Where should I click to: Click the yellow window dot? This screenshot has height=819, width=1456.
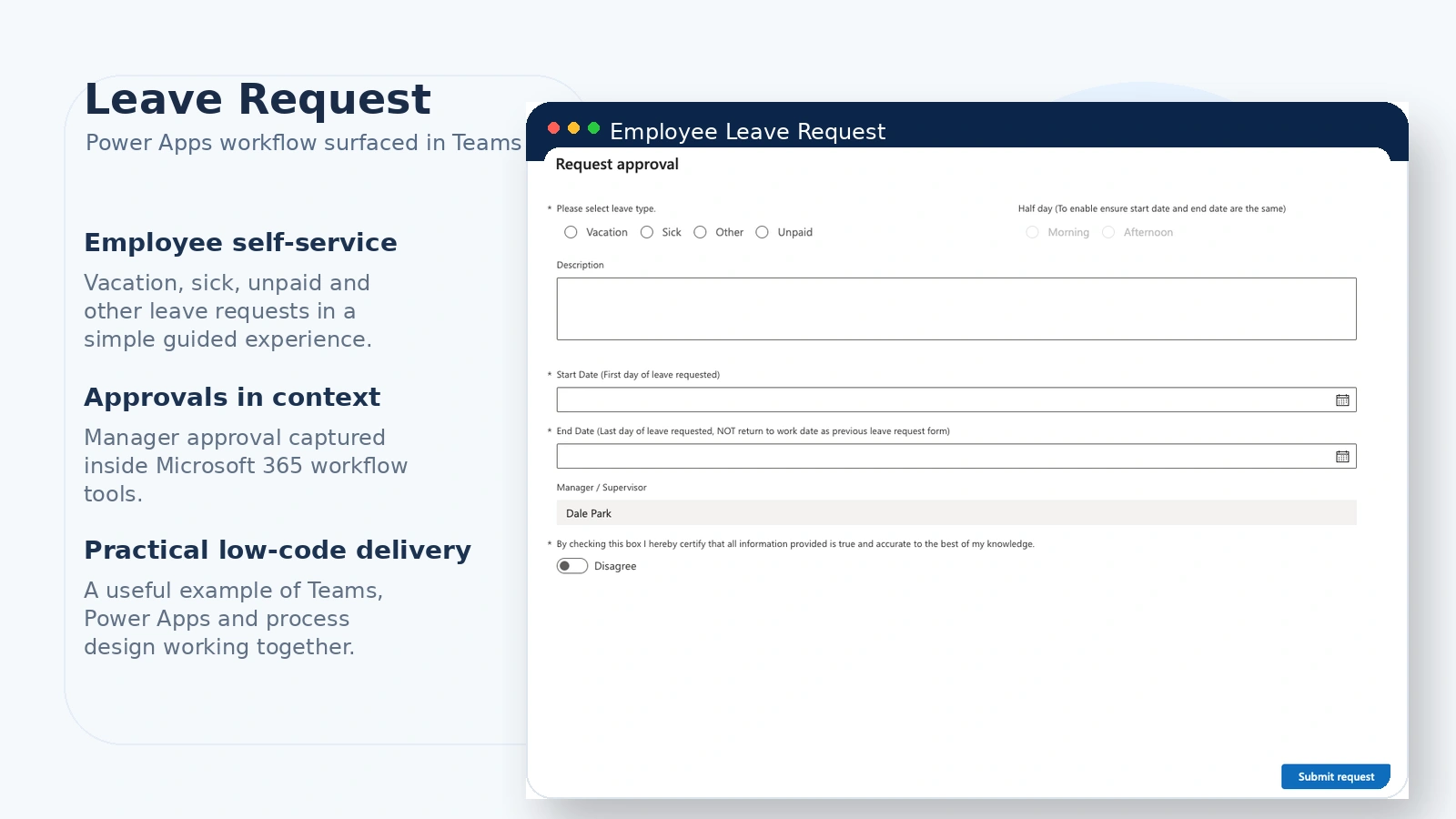tap(573, 128)
